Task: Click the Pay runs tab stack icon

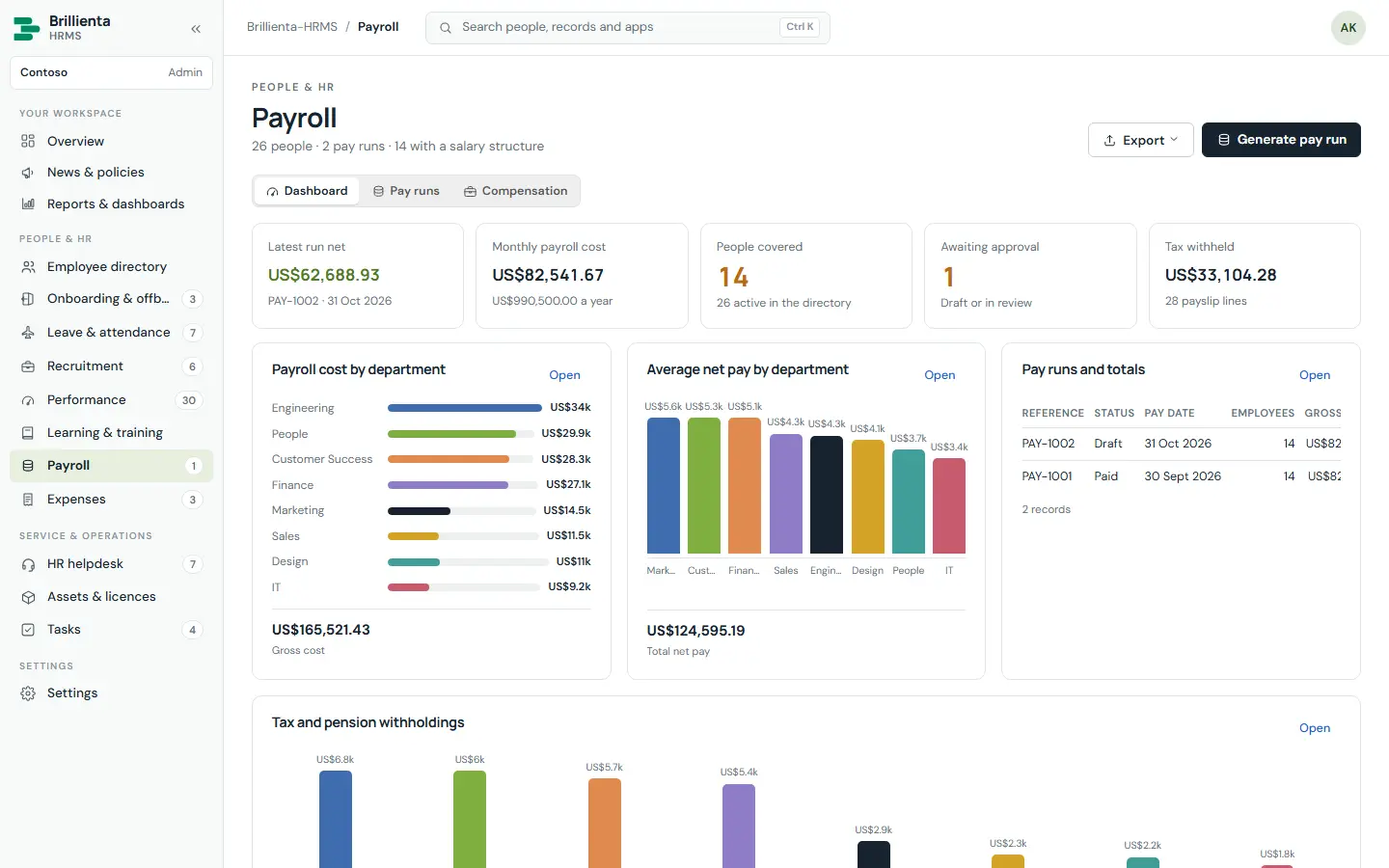Action: [x=379, y=192]
